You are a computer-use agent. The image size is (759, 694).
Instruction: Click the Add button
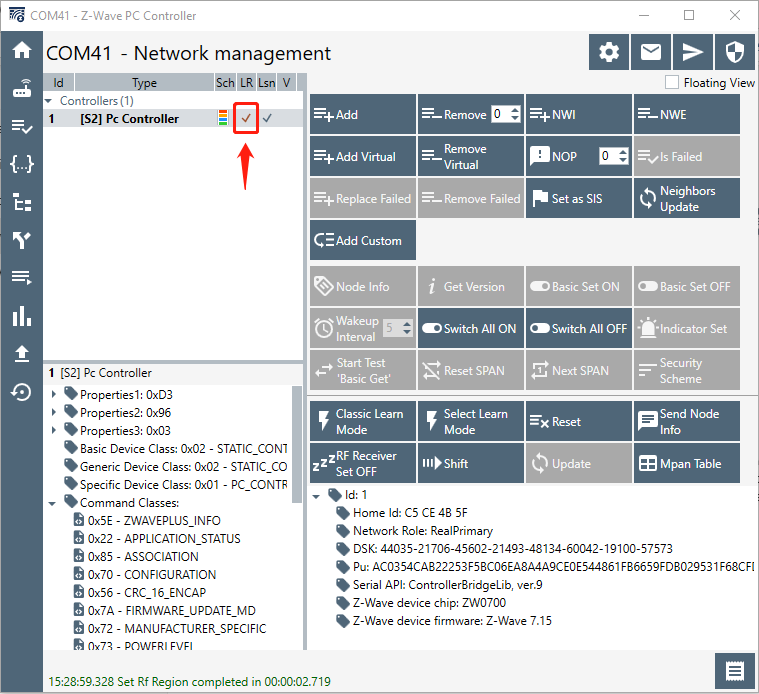tap(362, 115)
